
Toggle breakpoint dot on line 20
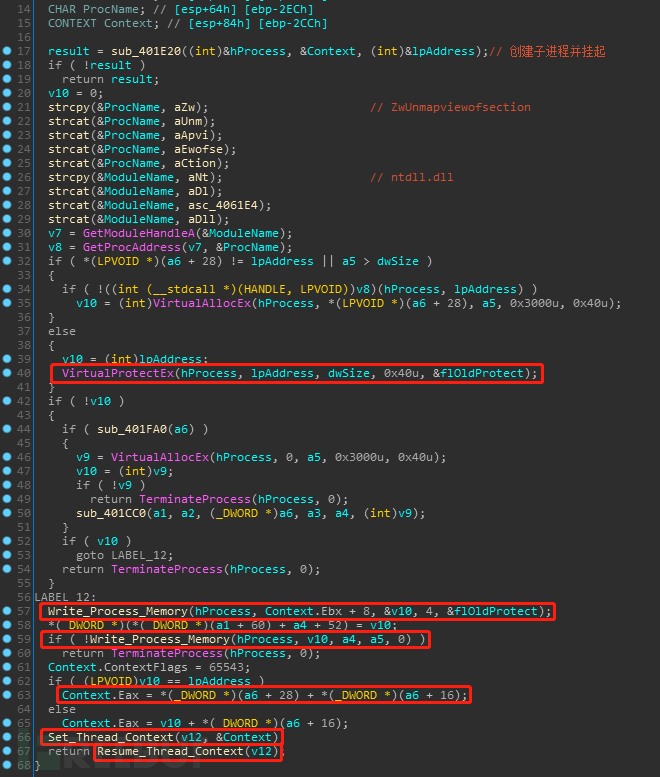pos(7,93)
